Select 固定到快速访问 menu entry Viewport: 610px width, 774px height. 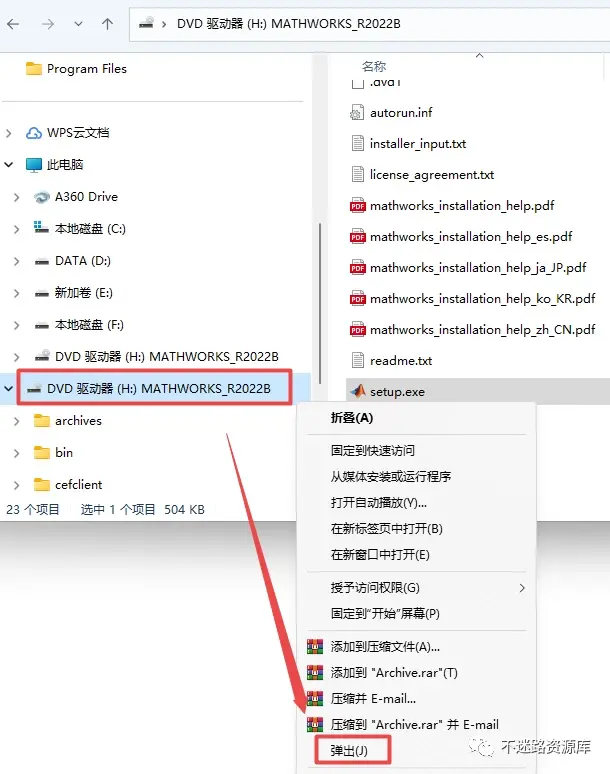pos(373,450)
